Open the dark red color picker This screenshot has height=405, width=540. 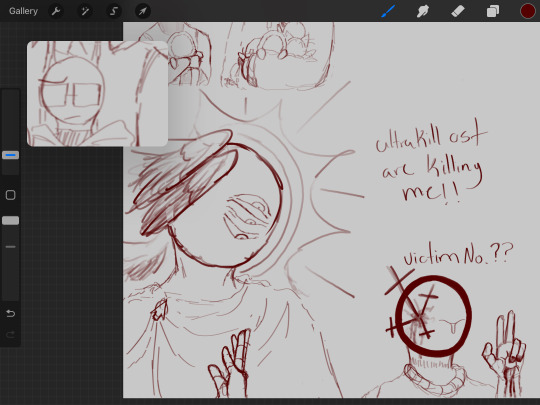[x=527, y=11]
